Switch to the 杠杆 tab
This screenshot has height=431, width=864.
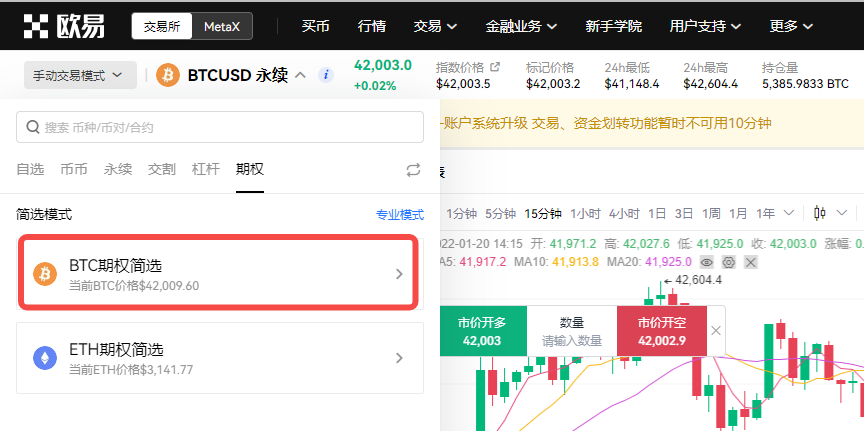click(x=206, y=169)
